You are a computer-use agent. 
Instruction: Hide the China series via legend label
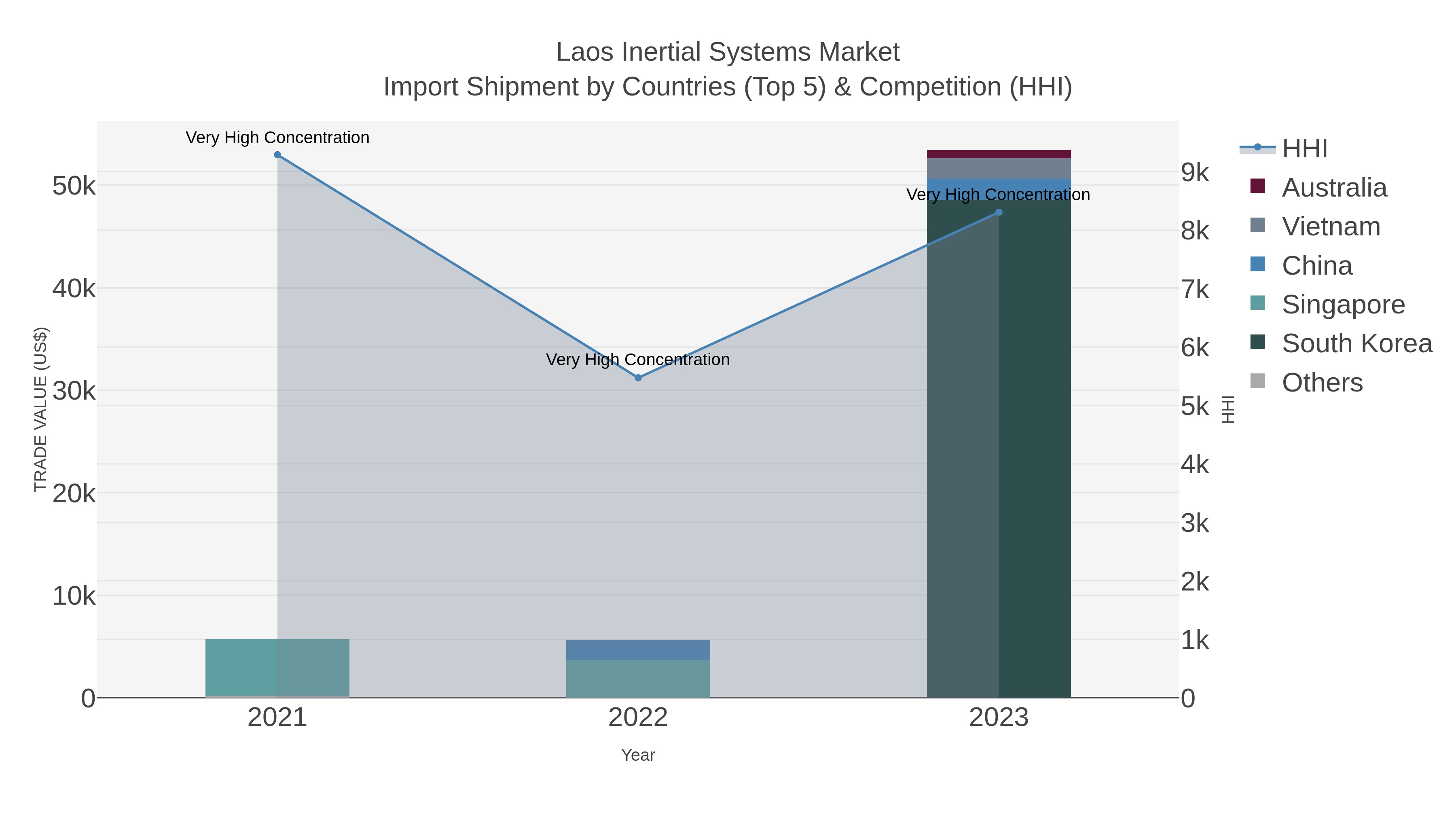(x=1317, y=266)
